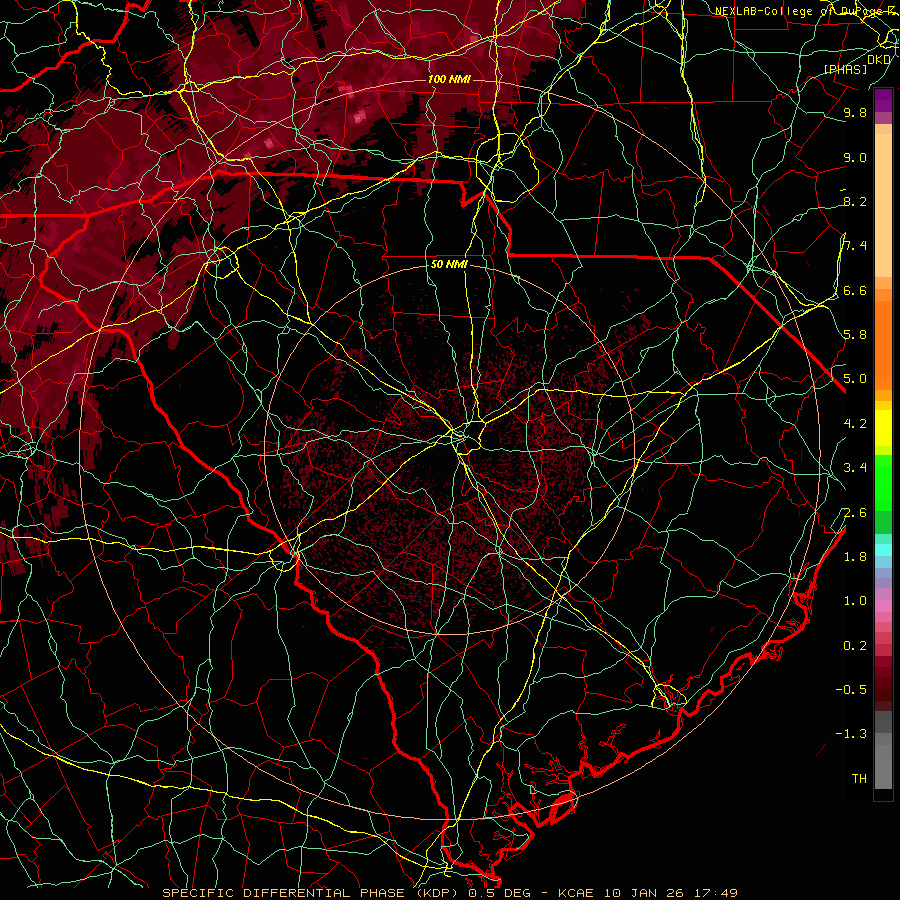This screenshot has width=900, height=900.
Task: Click the 7.4 value on the color scale
Action: point(855,246)
